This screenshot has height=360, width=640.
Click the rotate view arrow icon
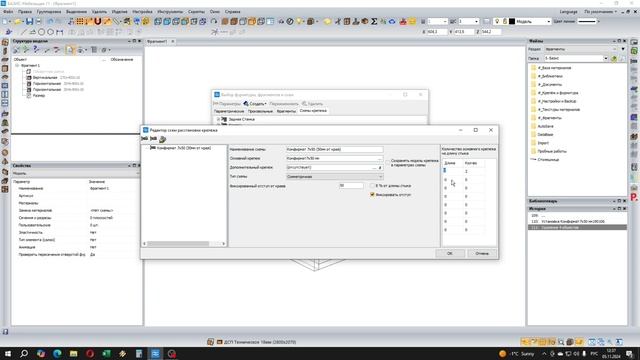click(x=214, y=21)
